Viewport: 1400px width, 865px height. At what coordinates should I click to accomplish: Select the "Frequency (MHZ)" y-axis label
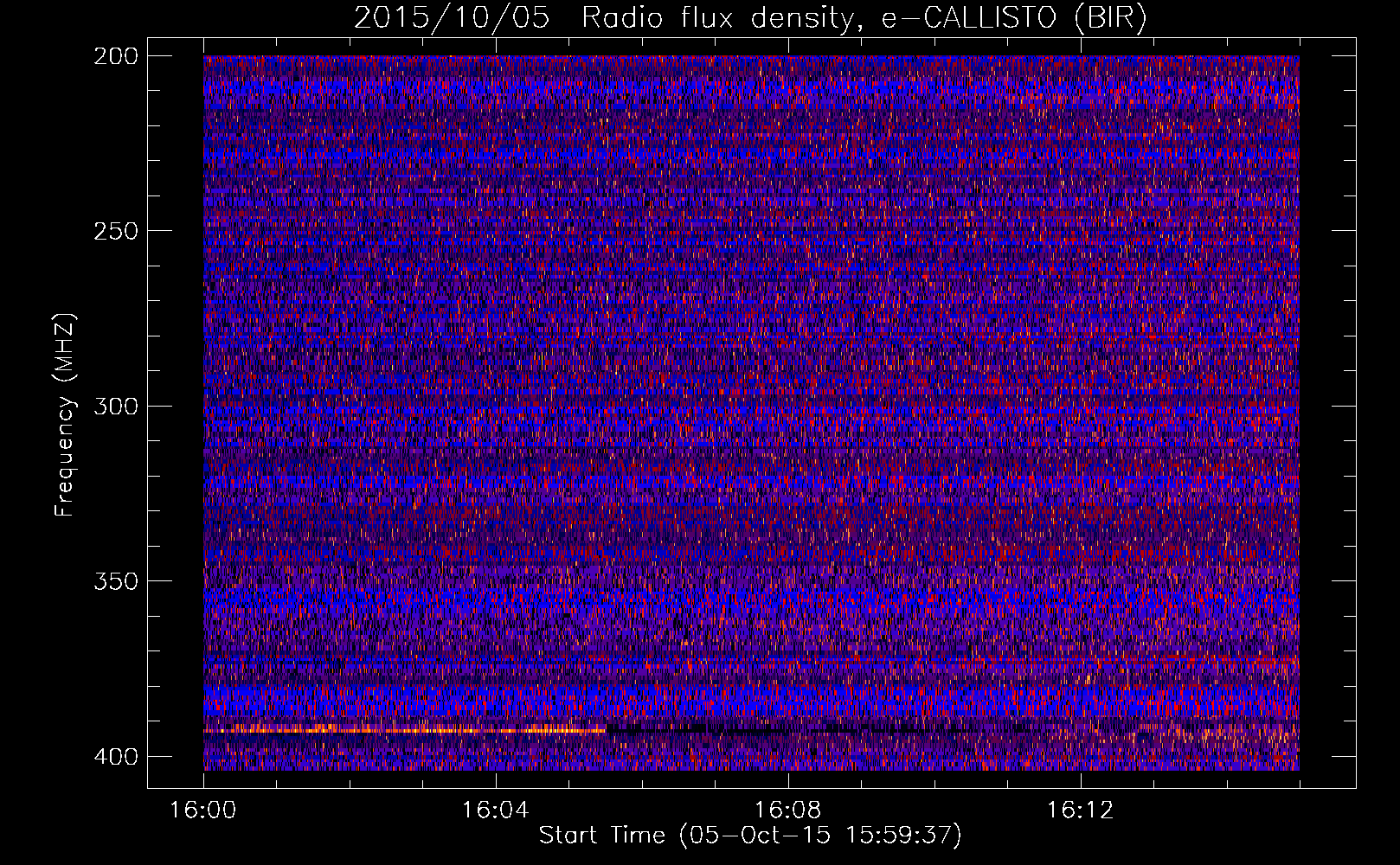(x=65, y=415)
